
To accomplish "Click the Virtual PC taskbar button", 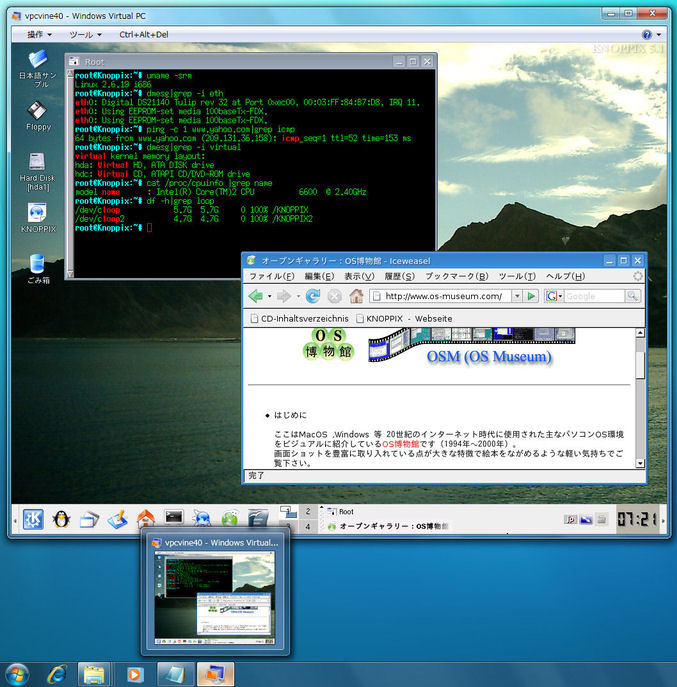I will point(215,675).
